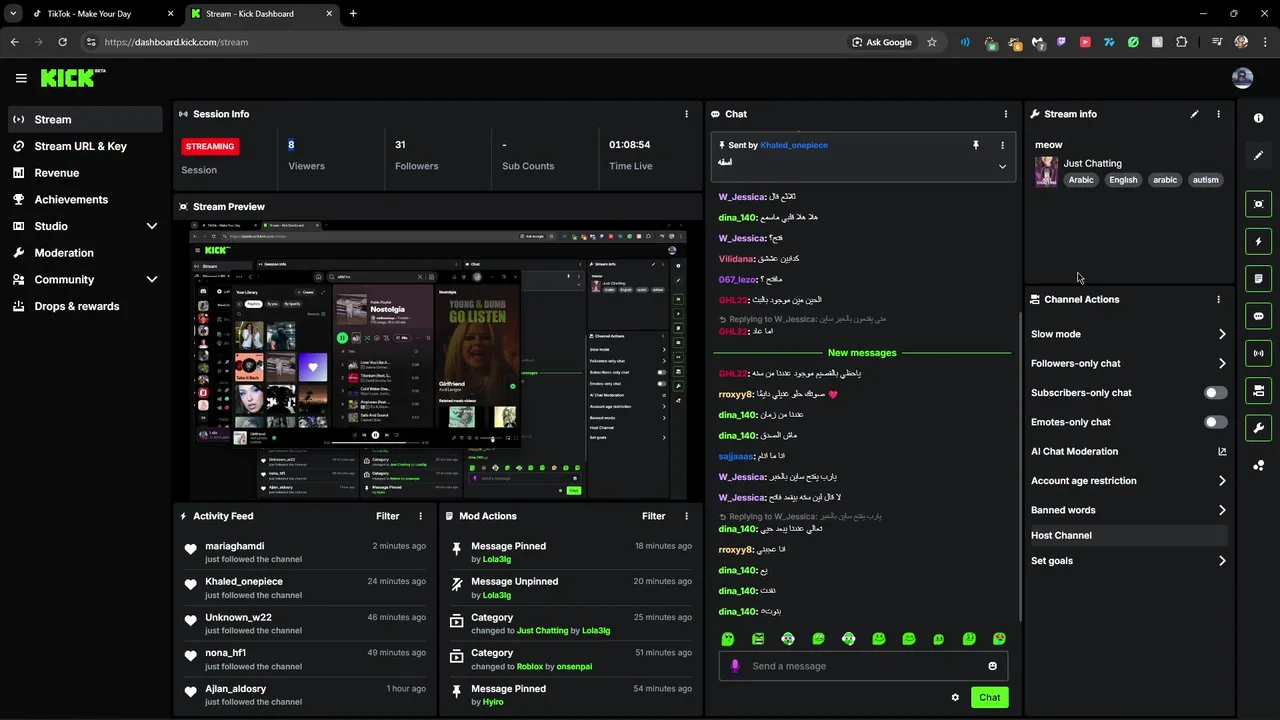Open Achievements page
The height and width of the screenshot is (720, 1280).
click(84, 200)
